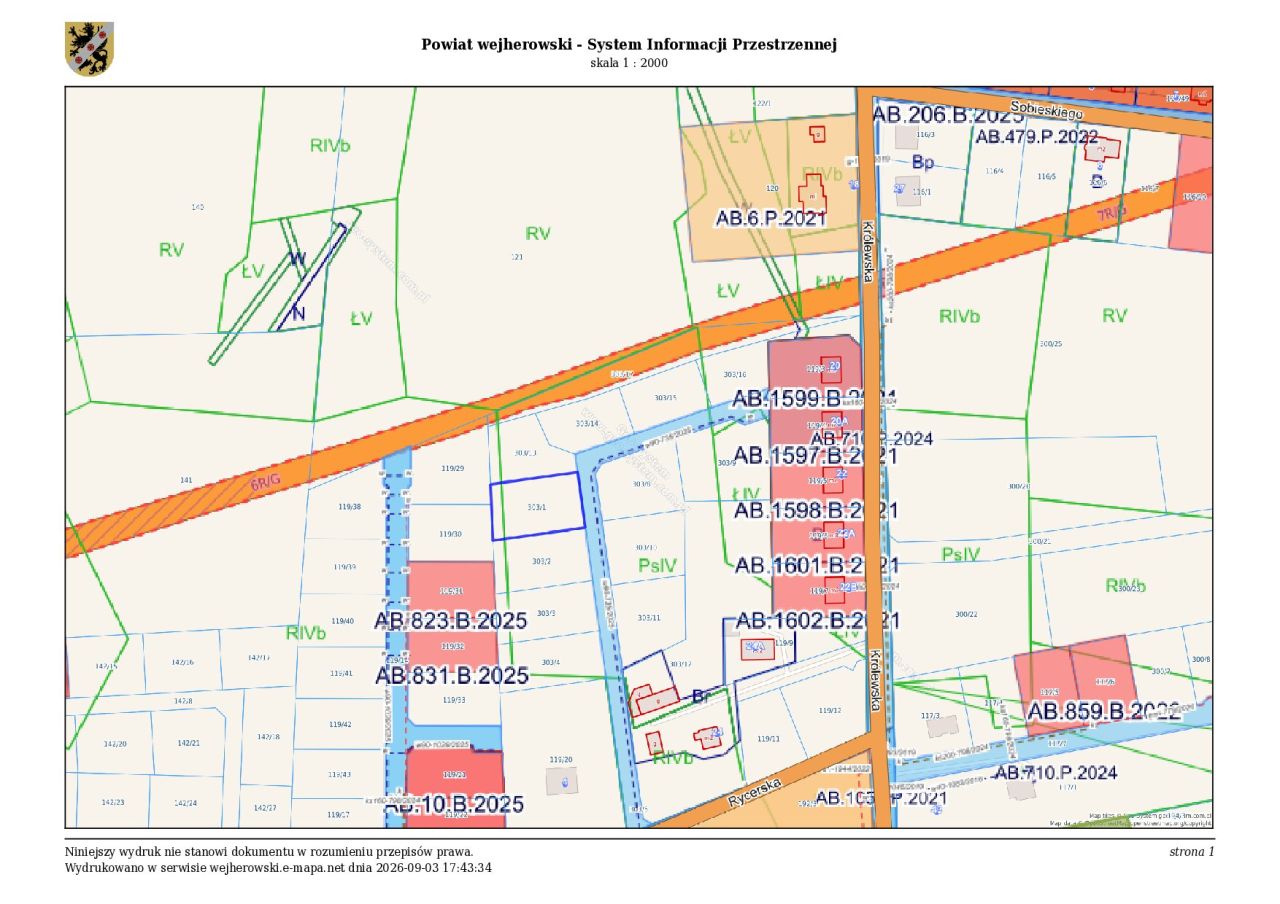Click parcel number '119/38'
This screenshot has height=904, width=1280.
349,506
